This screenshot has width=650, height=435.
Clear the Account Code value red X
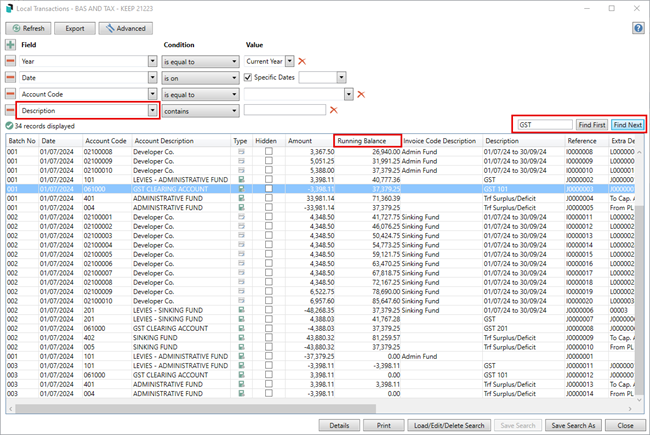(x=361, y=95)
